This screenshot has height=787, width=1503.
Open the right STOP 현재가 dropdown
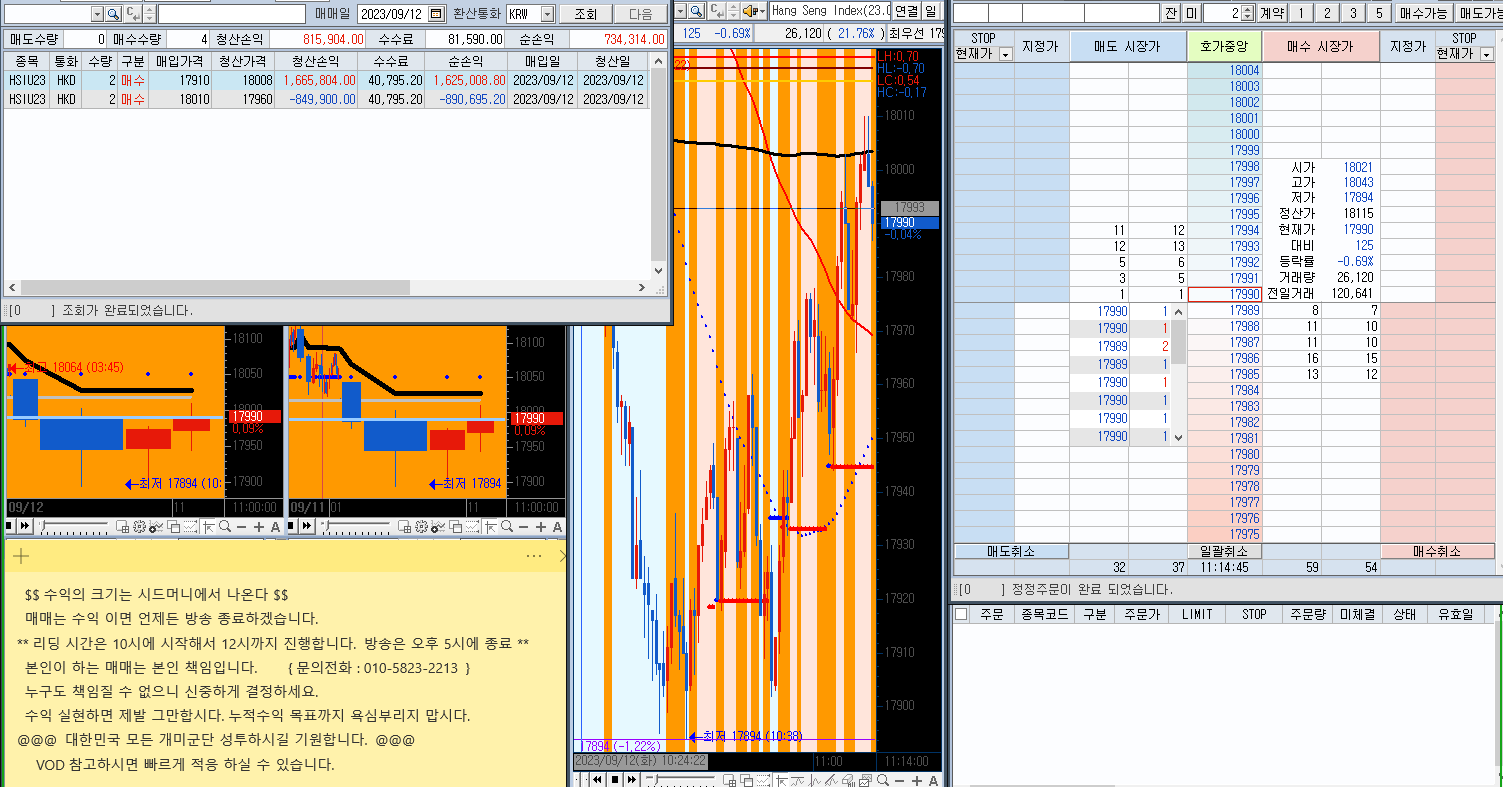pyautogui.click(x=1486, y=53)
